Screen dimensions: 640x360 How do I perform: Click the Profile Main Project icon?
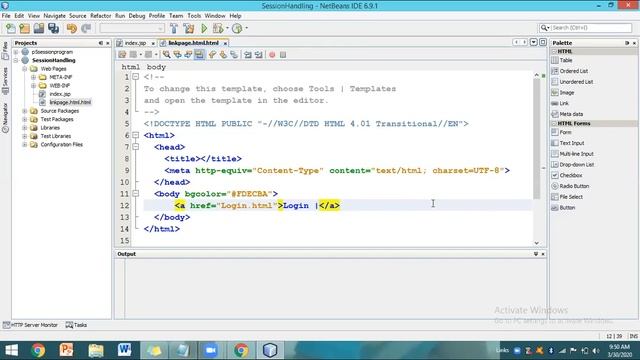pyautogui.click(x=237, y=28)
